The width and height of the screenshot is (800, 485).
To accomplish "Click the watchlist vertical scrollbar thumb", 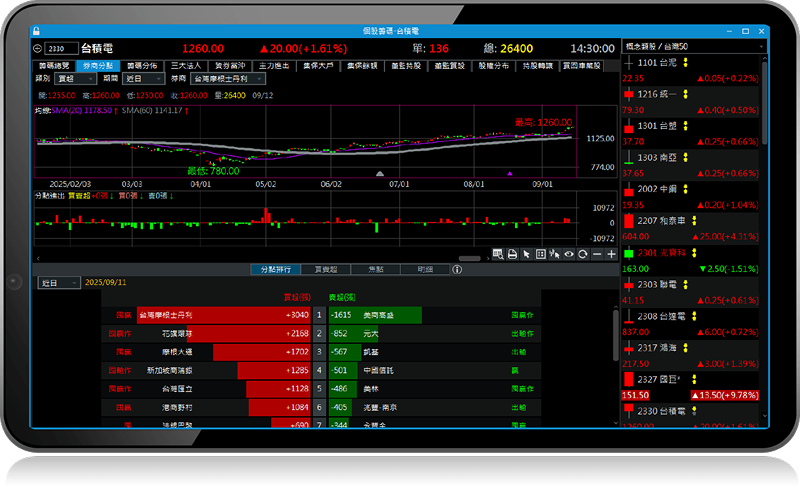I will coord(764,103).
